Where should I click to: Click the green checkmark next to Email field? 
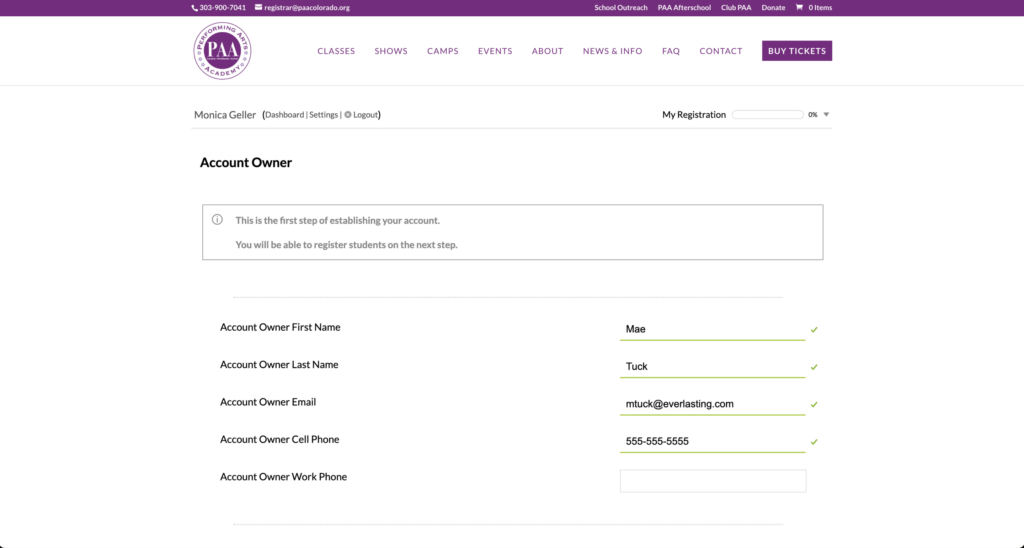[x=814, y=404]
